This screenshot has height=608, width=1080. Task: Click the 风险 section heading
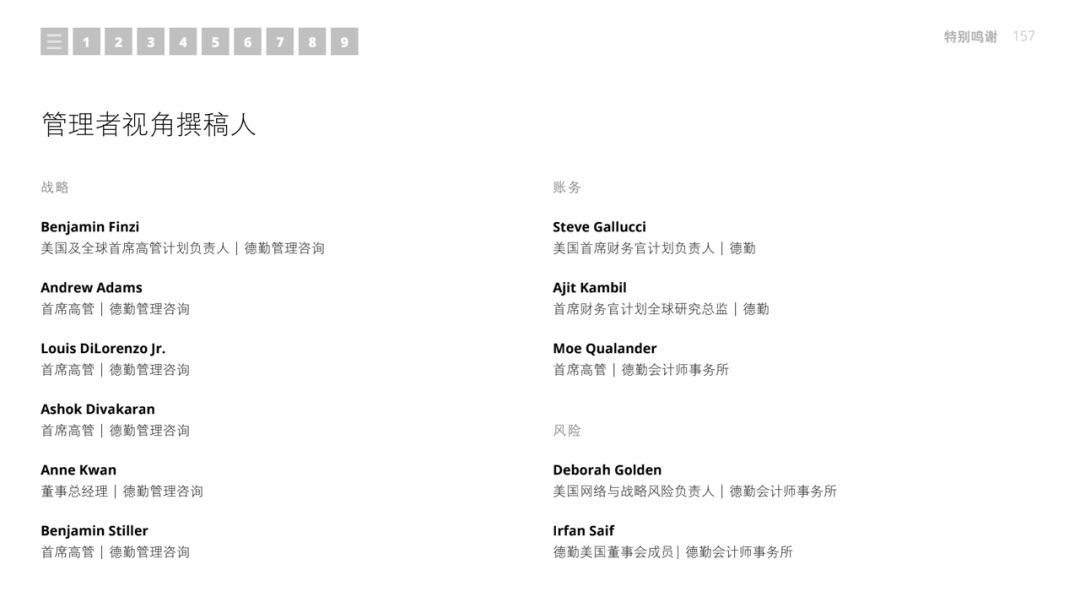coord(566,430)
